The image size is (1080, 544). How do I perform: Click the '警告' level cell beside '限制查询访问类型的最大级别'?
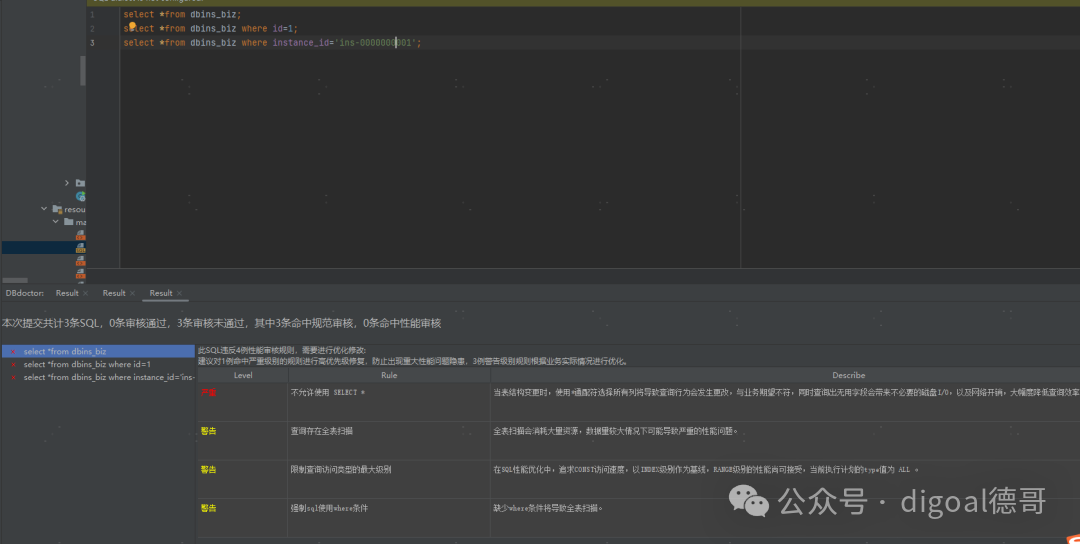tap(242, 479)
